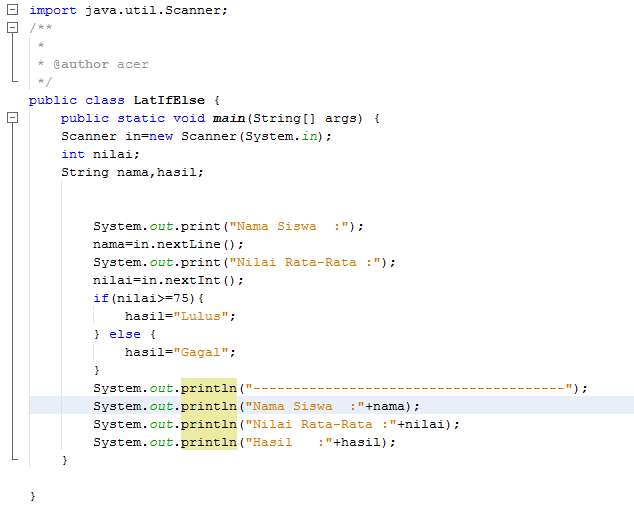This screenshot has width=634, height=515.
Task: Click the string "Nilai Rata-Rata :" in print statement
Action: tap(305, 262)
